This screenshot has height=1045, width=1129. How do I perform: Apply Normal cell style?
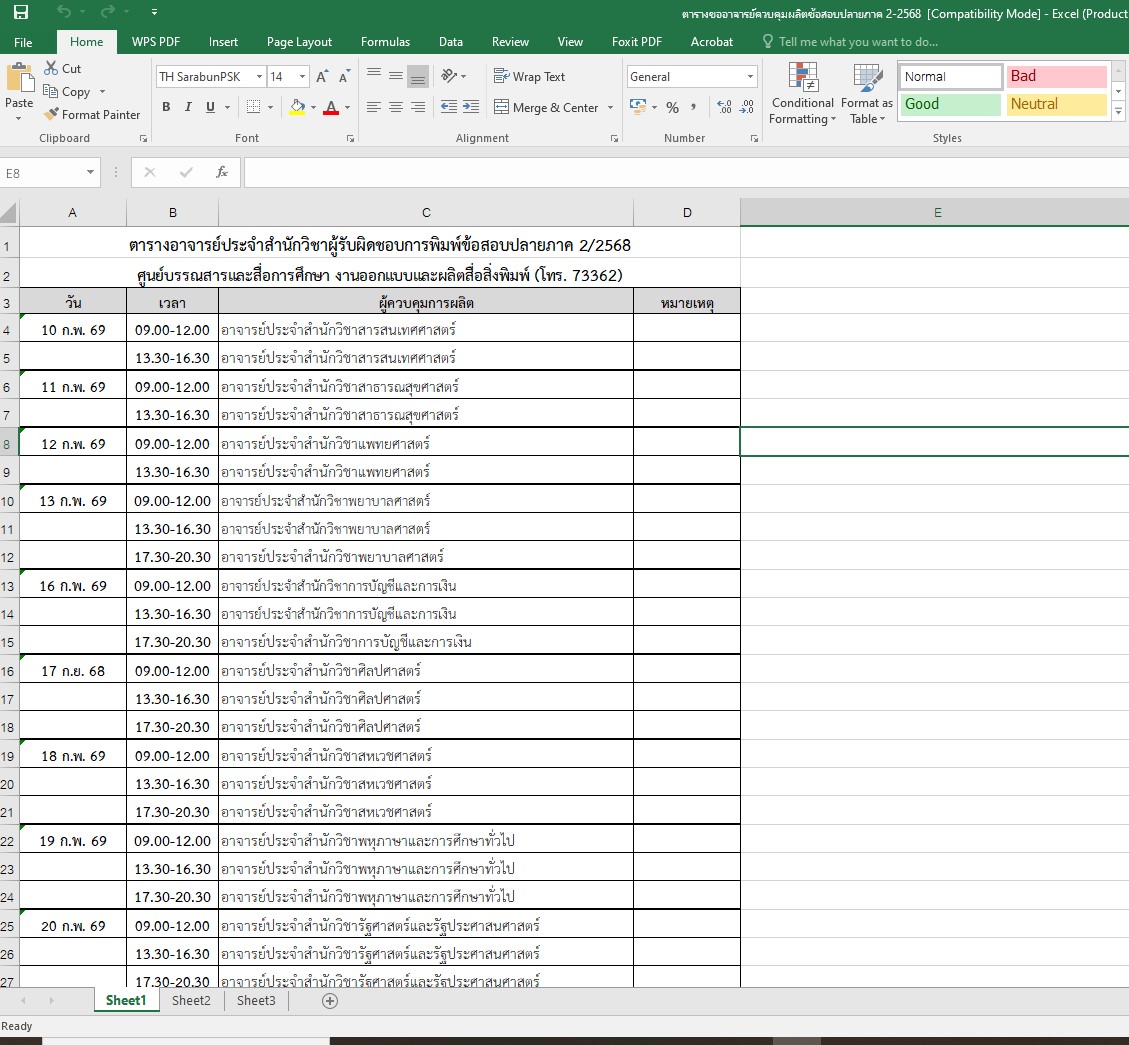click(950, 76)
